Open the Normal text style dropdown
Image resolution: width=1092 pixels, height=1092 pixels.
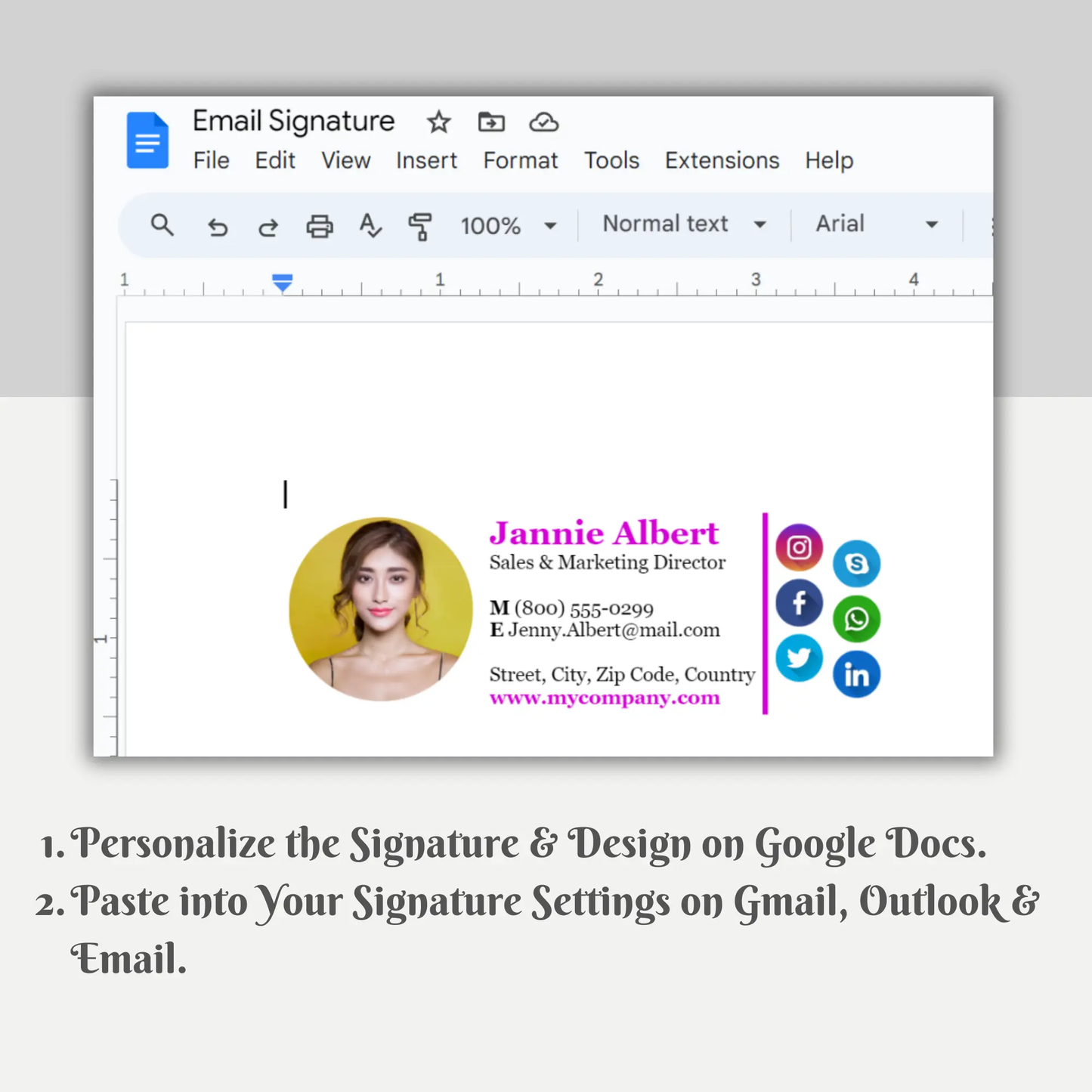click(683, 224)
